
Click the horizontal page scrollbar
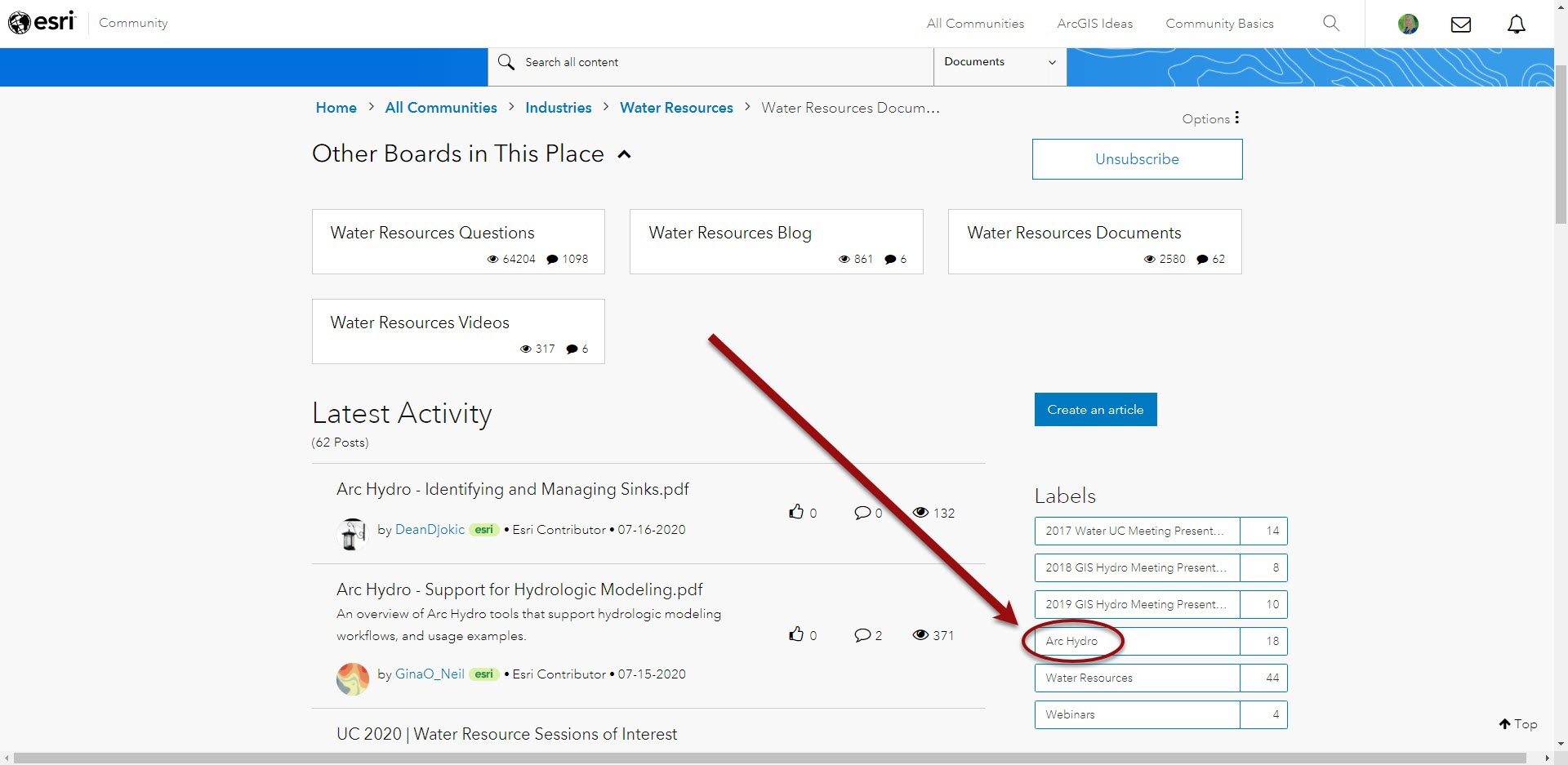[x=770, y=758]
